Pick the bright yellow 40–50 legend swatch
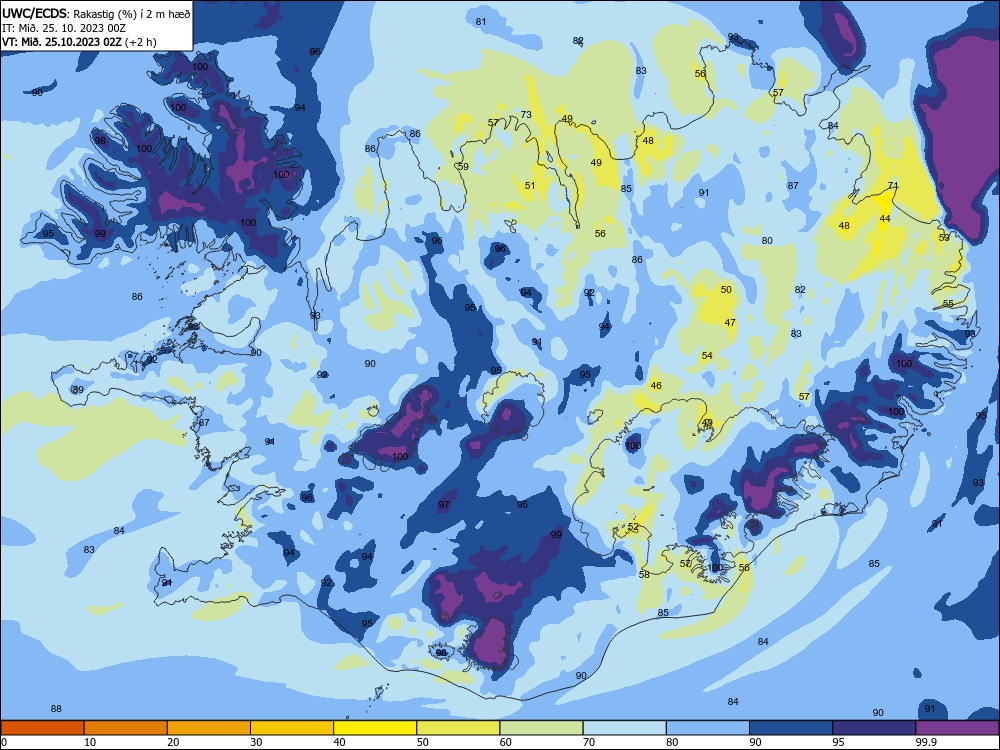This screenshot has width=1000, height=750. (375, 728)
